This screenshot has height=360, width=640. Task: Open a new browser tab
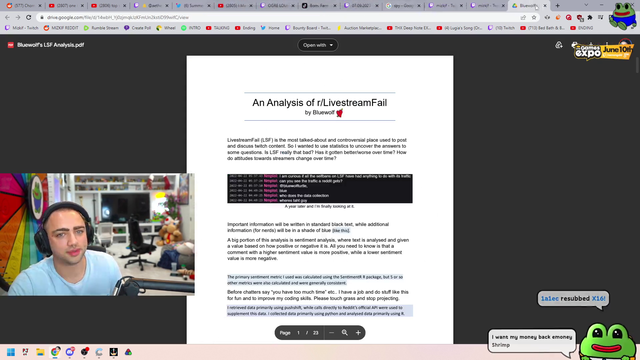tap(558, 6)
